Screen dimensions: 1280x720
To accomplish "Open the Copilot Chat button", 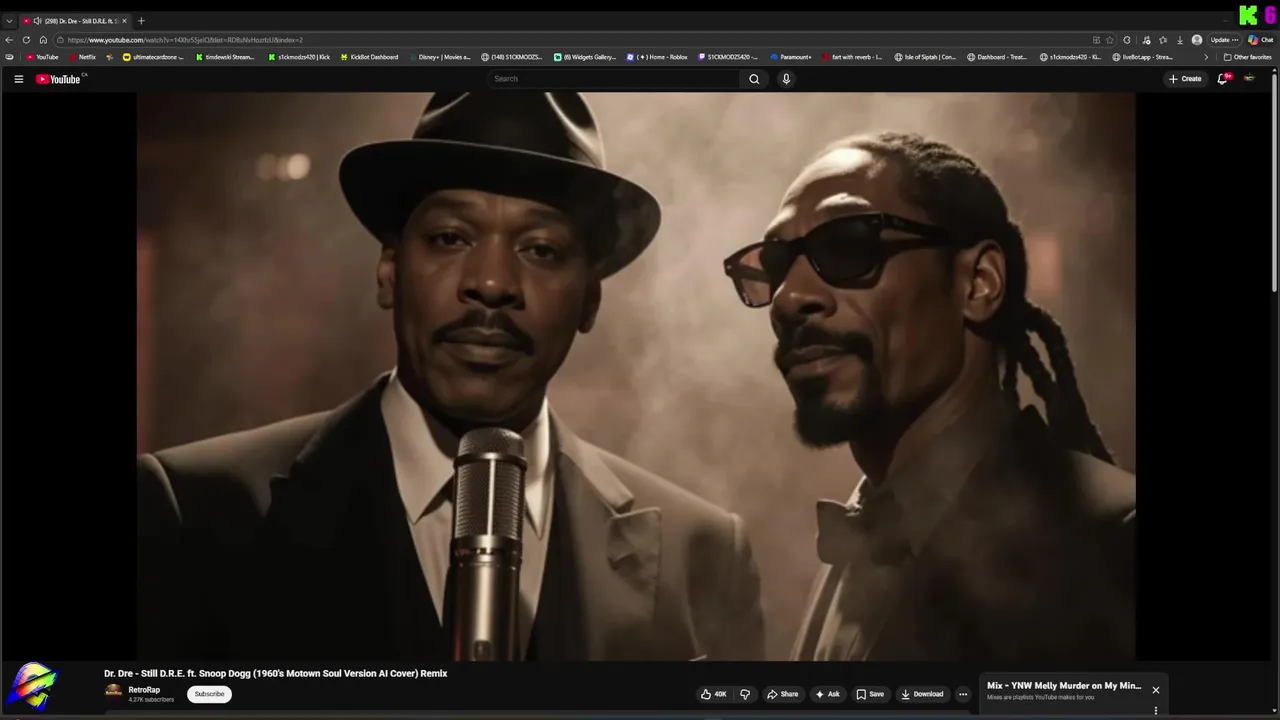I will click(1261, 40).
